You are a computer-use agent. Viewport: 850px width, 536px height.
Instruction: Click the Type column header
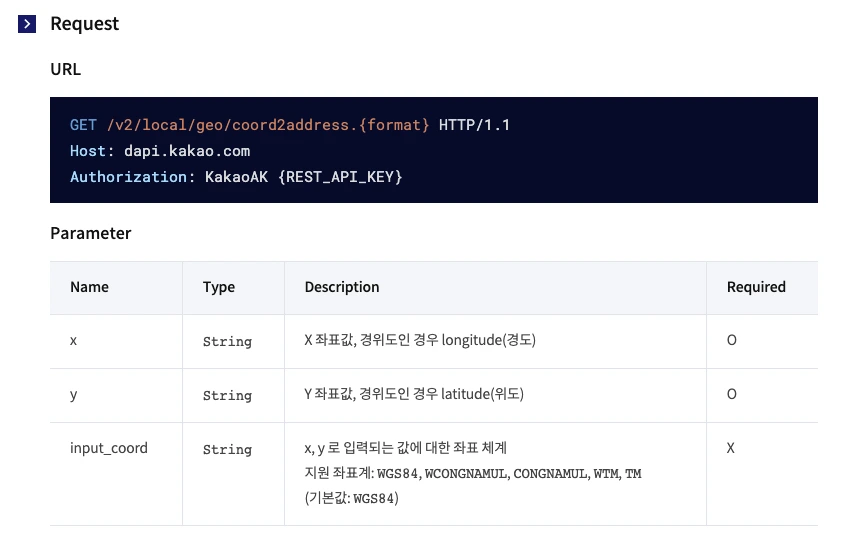point(219,287)
